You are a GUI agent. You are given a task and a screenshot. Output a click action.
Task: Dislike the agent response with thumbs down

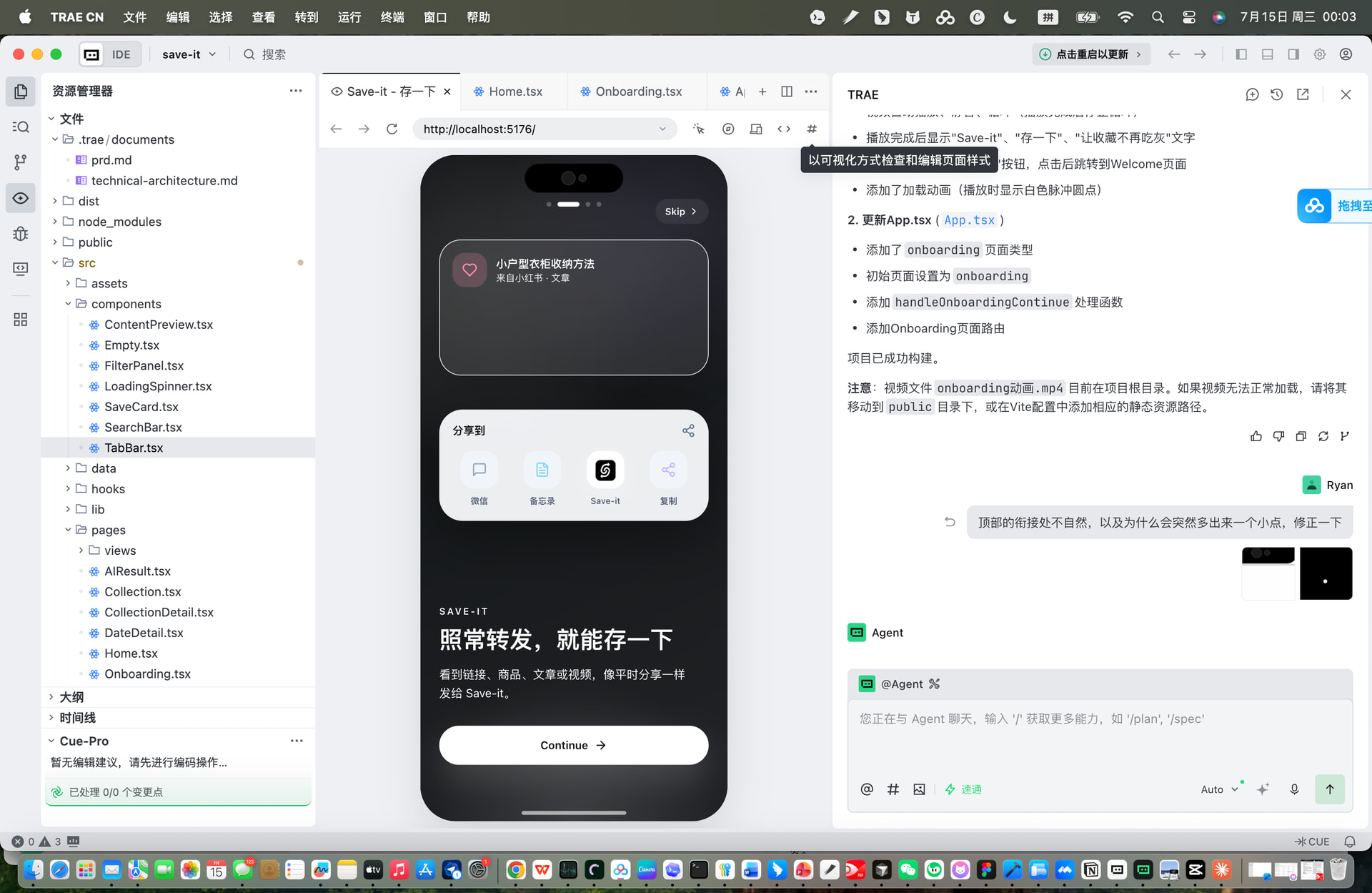pos(1278,436)
